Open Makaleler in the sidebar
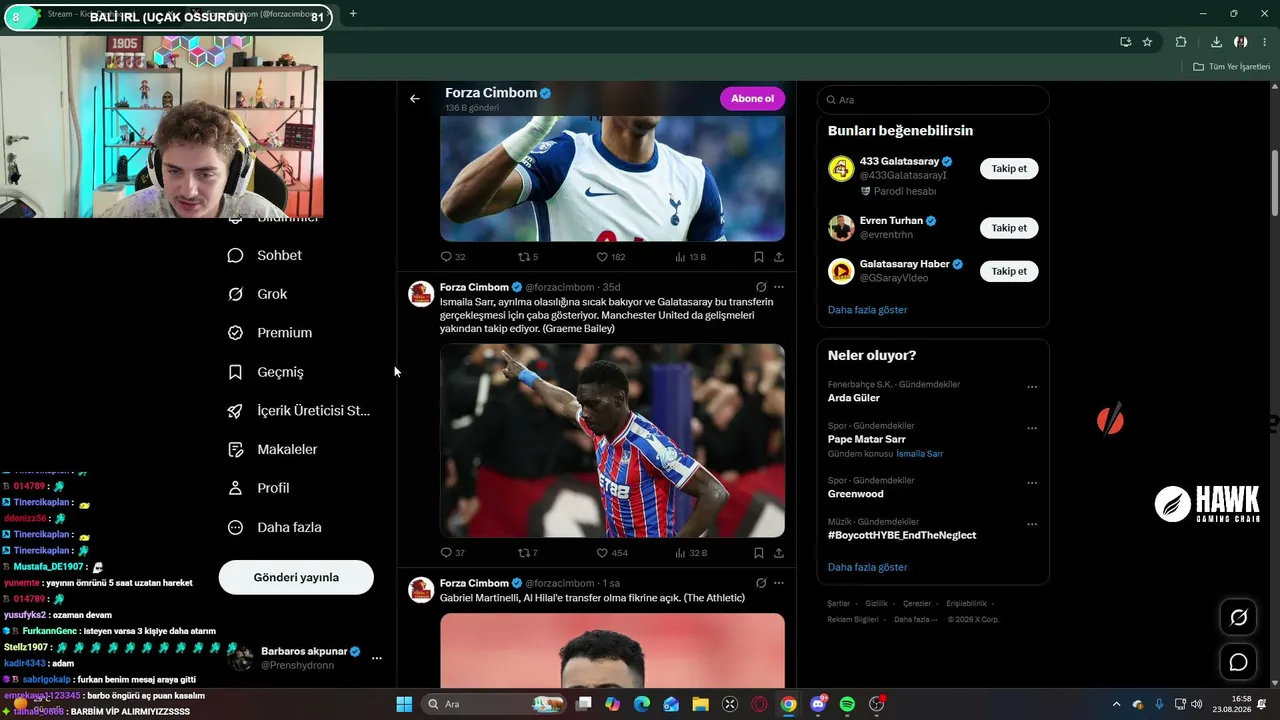 click(272, 450)
